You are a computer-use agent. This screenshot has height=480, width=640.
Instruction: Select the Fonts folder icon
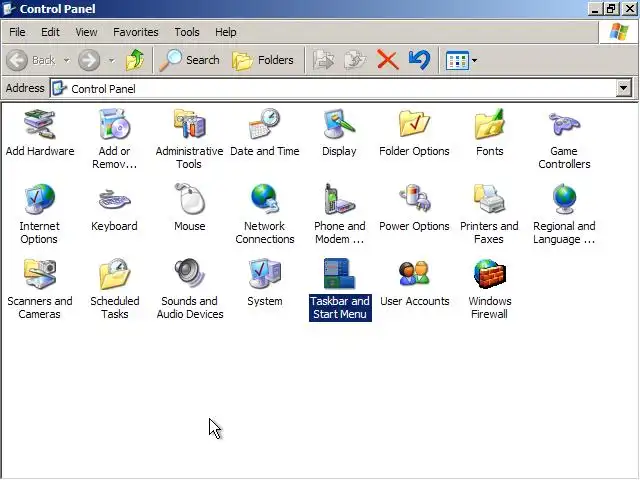(x=489, y=124)
